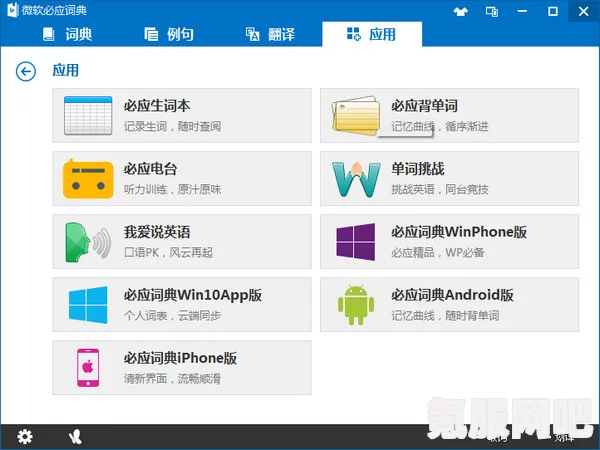Click the purple WinPhone logo icon
600x450 pixels.
pos(356,242)
